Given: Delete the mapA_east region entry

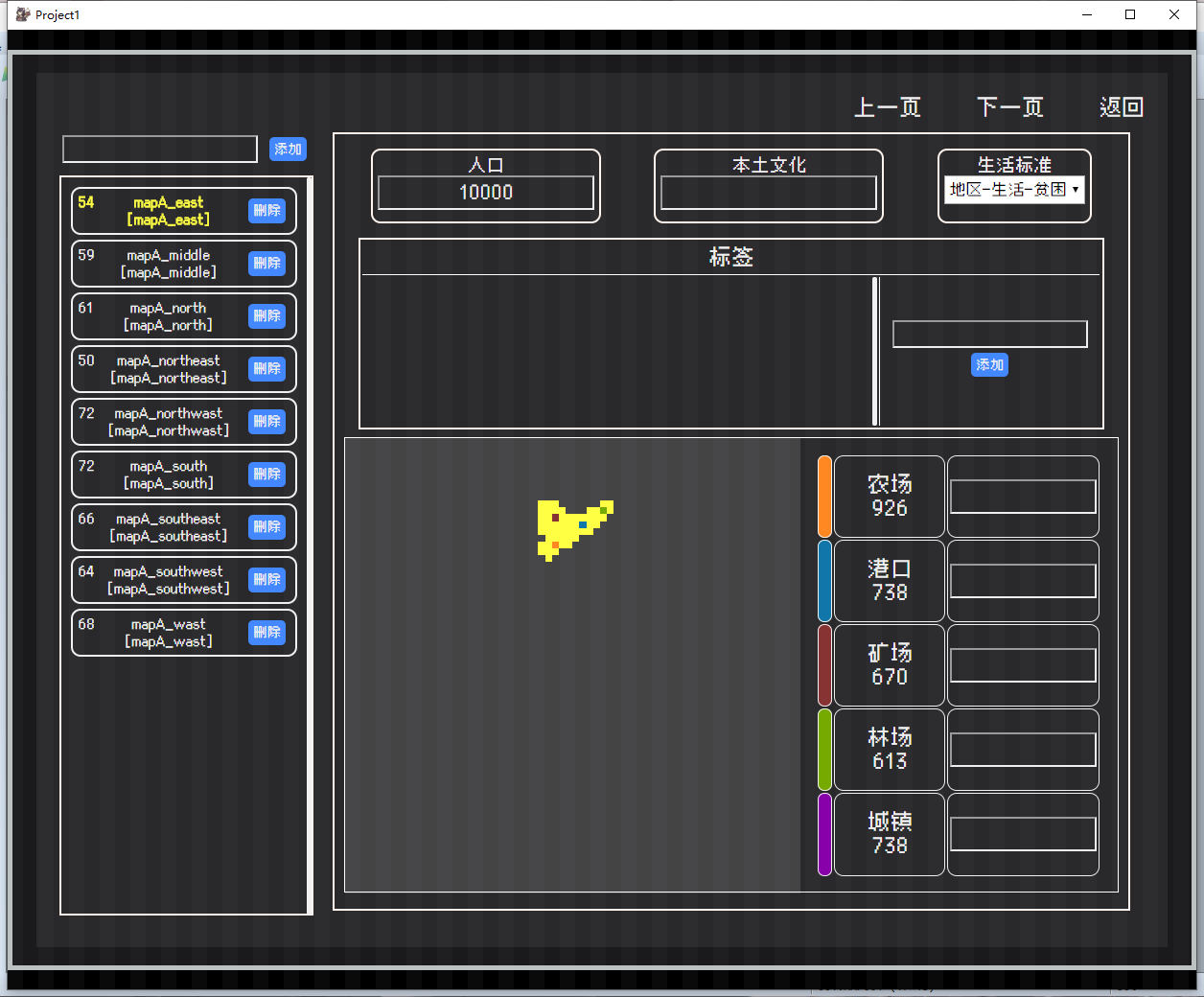Looking at the screenshot, I should coord(266,211).
